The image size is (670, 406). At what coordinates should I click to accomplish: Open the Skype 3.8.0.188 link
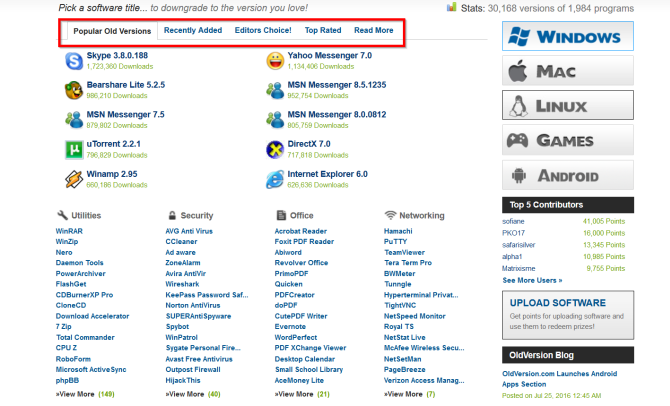pos(118,56)
